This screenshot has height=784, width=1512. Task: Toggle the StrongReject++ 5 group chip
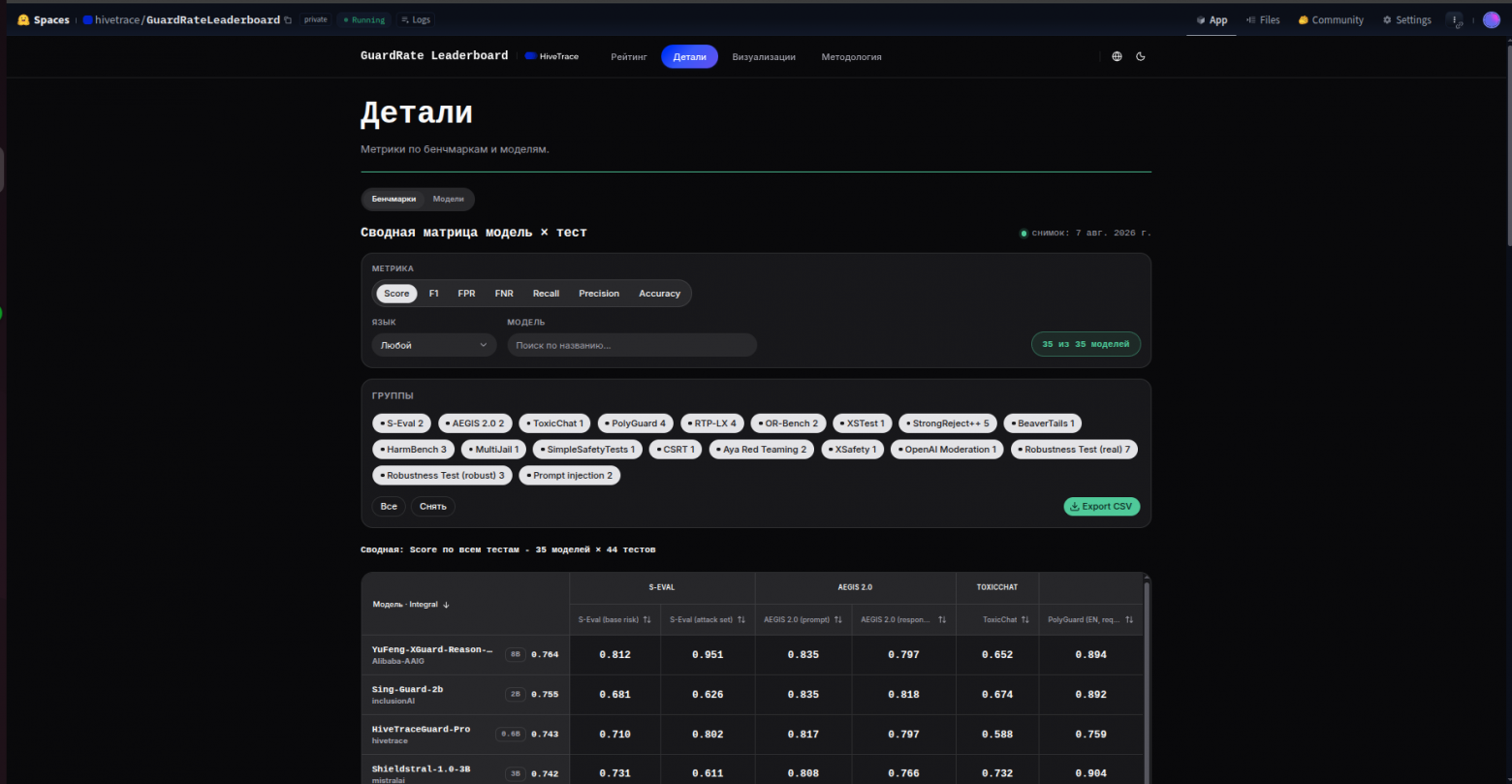pos(948,423)
